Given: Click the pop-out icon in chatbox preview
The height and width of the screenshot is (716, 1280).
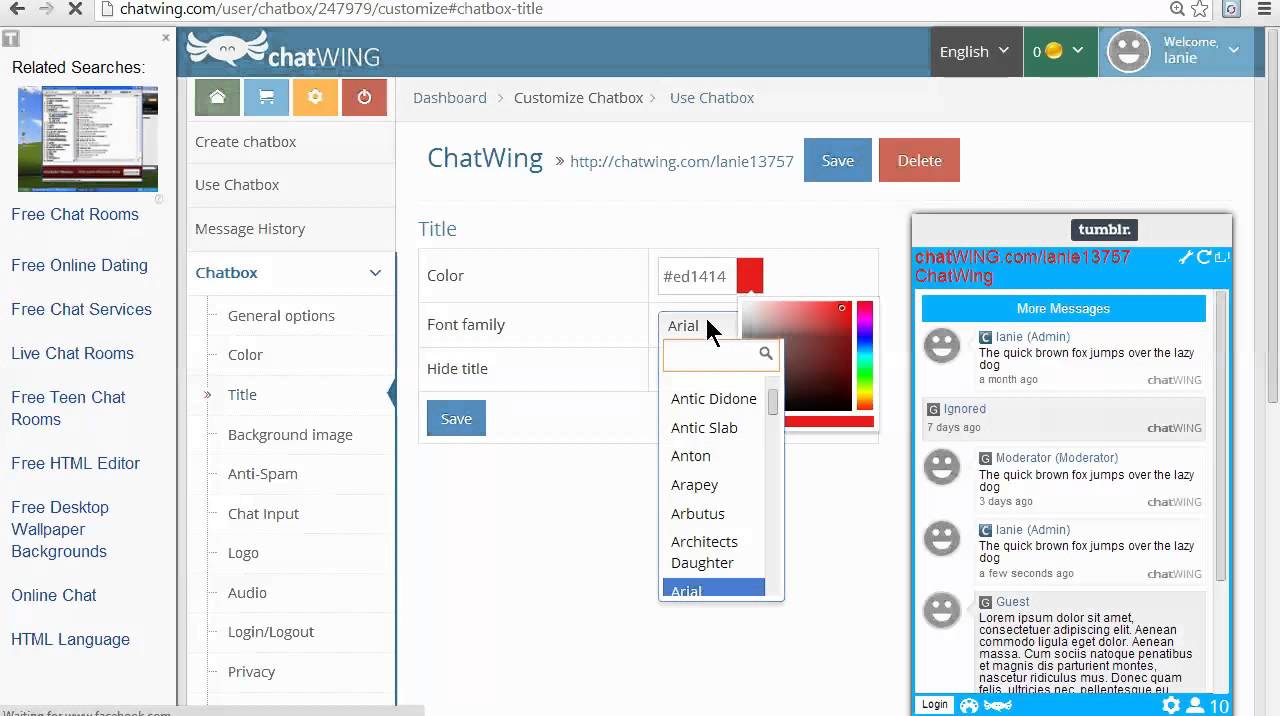Looking at the screenshot, I should [x=1221, y=257].
